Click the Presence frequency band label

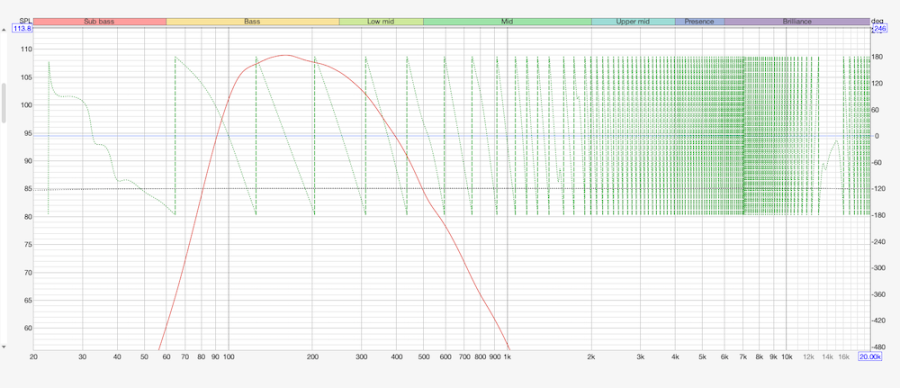[x=700, y=22]
